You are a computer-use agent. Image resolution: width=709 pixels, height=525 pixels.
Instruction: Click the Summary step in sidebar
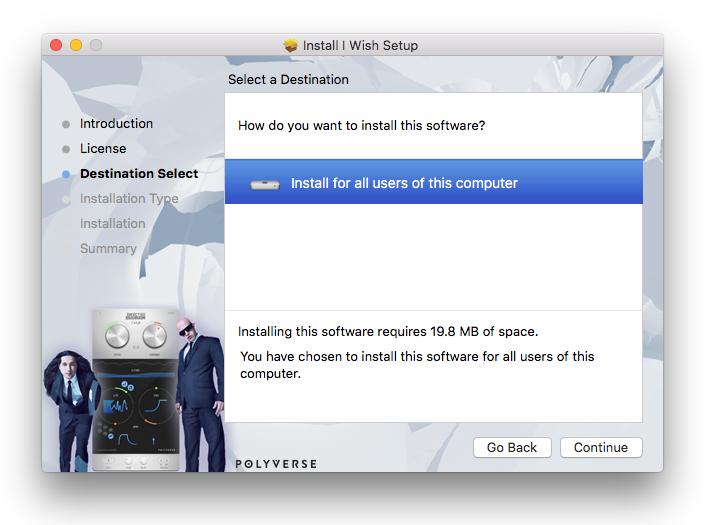(108, 248)
